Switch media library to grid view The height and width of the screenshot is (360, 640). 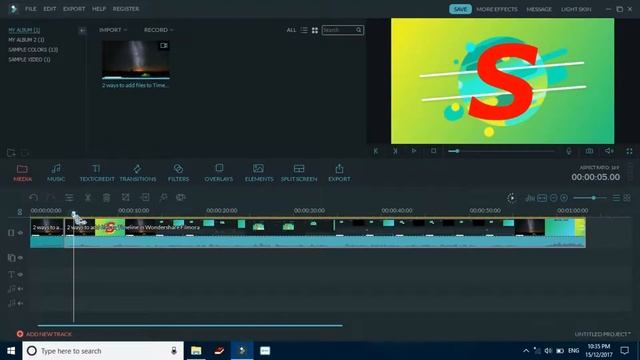coord(315,30)
